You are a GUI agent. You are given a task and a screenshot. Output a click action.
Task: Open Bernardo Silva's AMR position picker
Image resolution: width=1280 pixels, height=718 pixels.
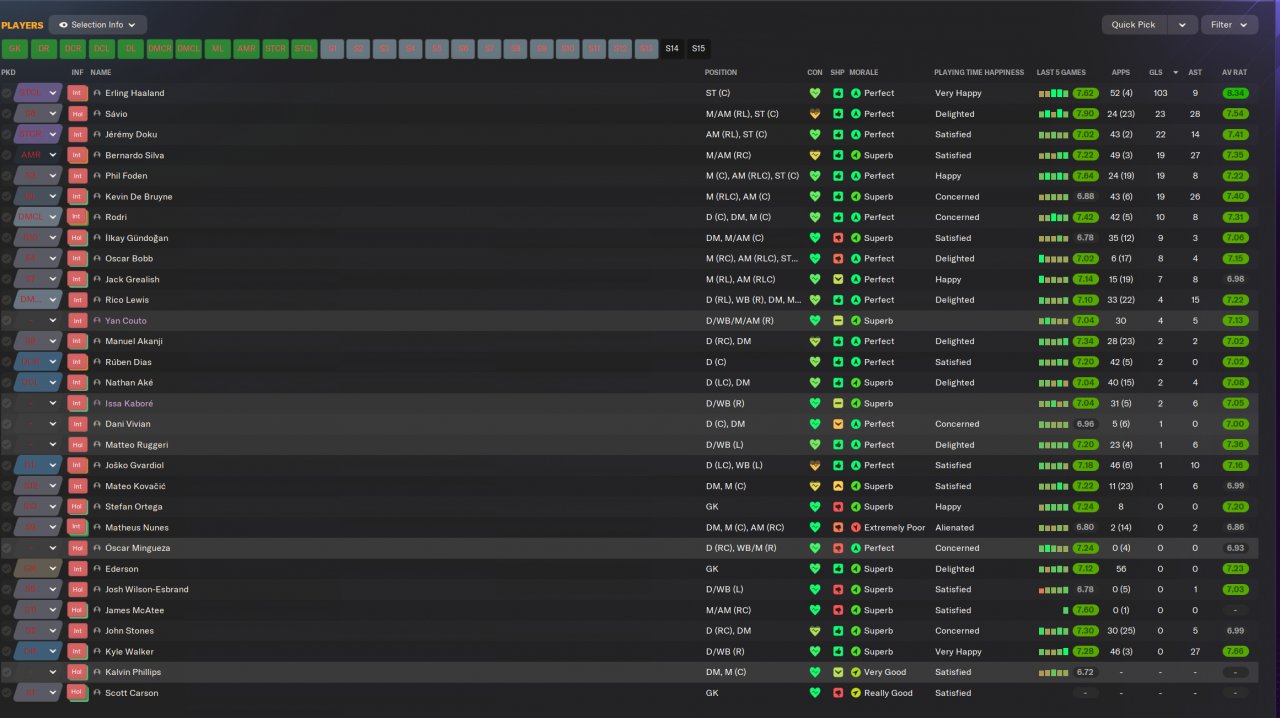click(x=38, y=155)
